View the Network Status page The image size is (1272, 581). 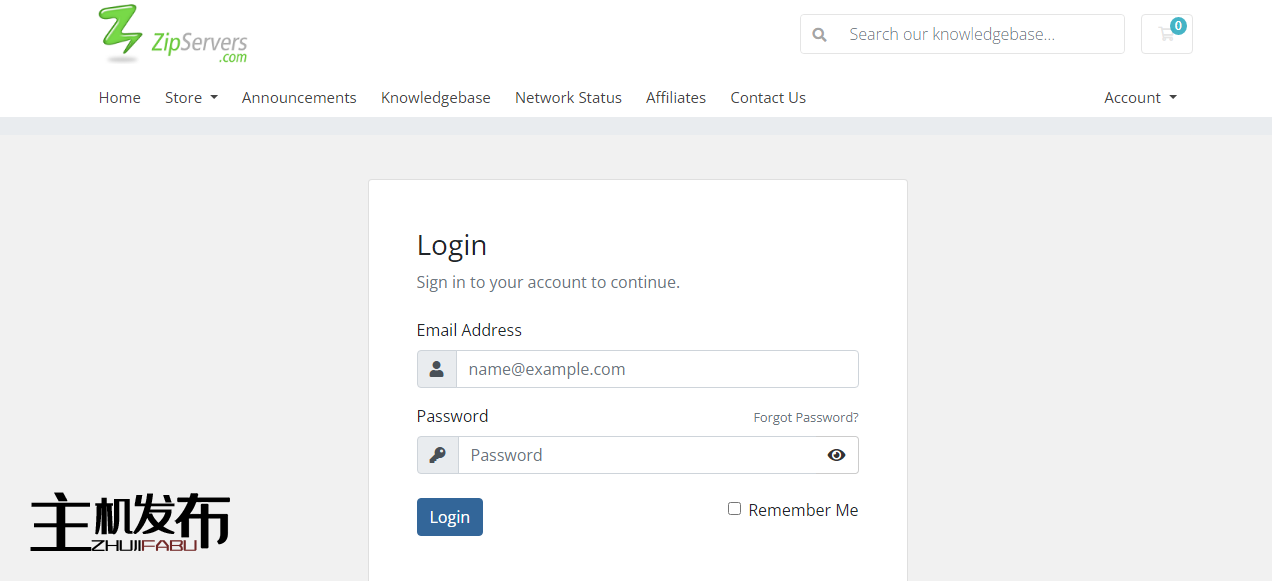[568, 97]
